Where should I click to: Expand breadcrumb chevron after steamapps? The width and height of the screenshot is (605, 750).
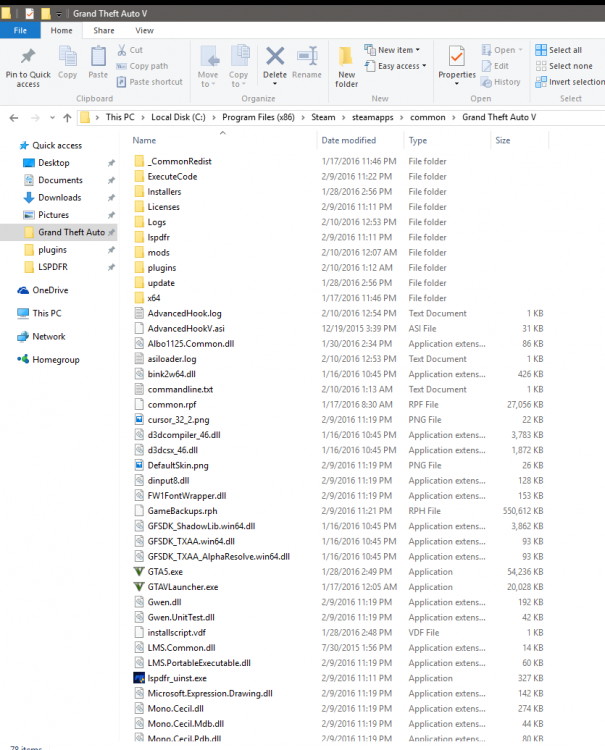401,118
